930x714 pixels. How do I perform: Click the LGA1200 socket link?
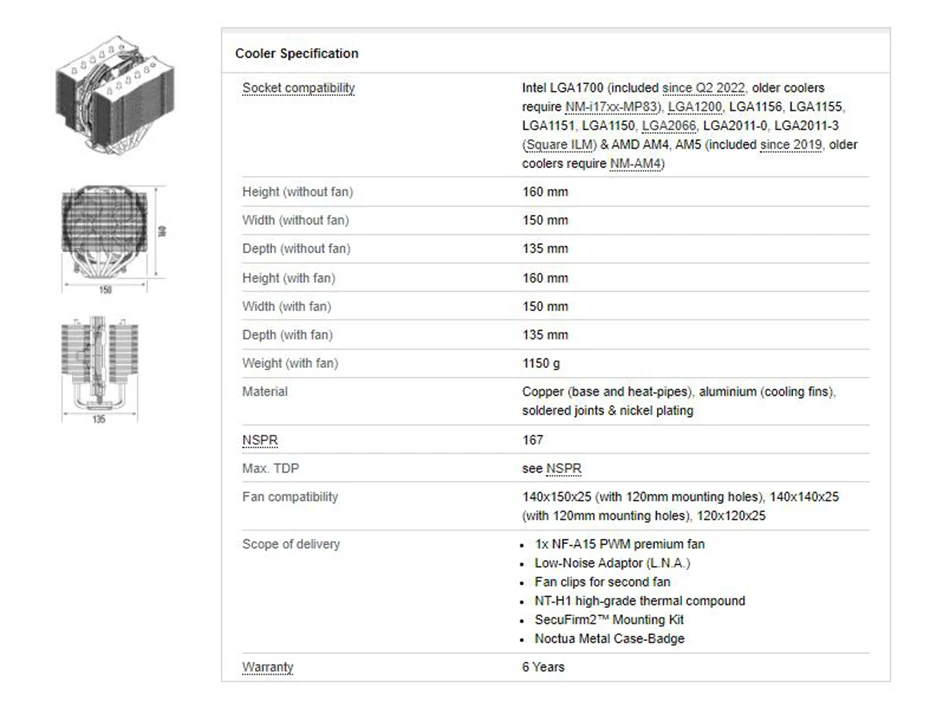point(694,107)
